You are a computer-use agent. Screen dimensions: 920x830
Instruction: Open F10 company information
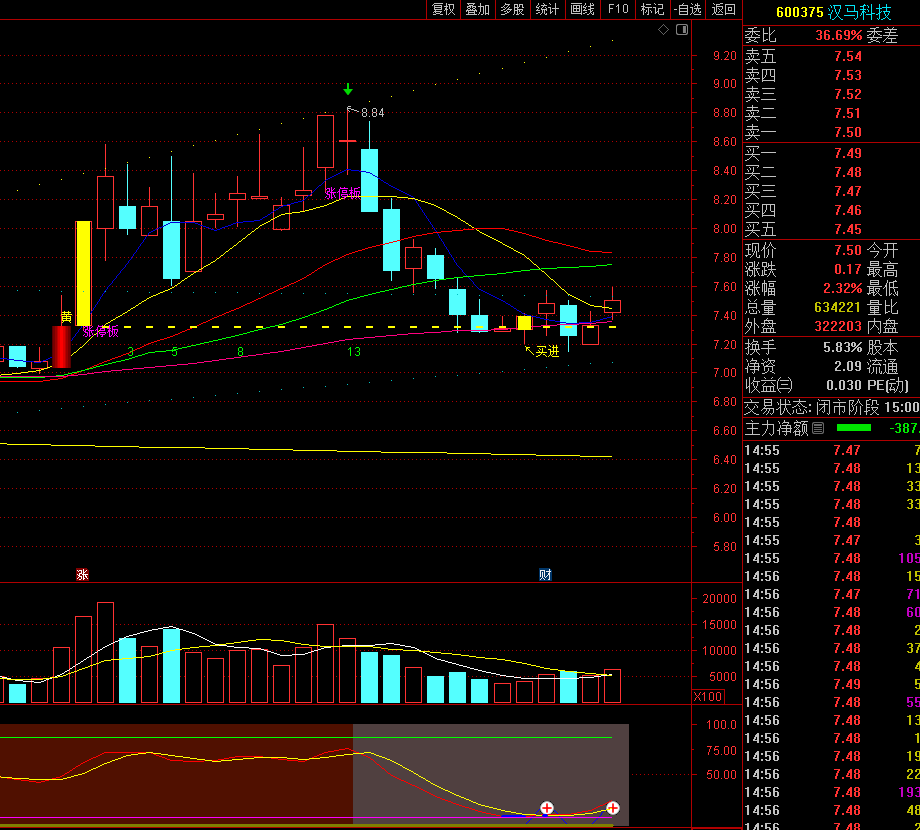[618, 9]
